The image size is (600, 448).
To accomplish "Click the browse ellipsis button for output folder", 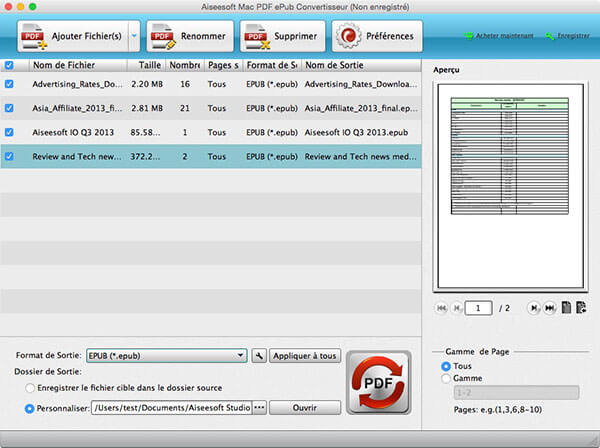I will pos(260,407).
